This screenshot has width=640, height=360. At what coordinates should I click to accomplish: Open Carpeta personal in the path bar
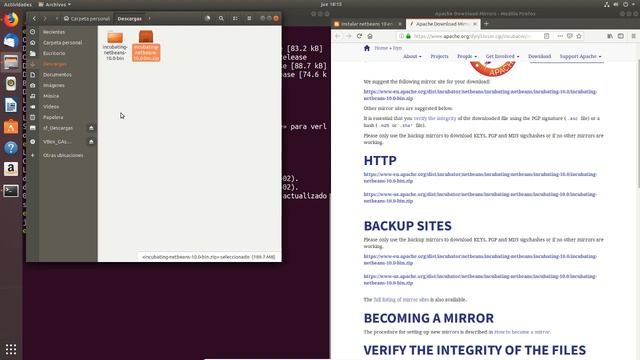(87, 18)
